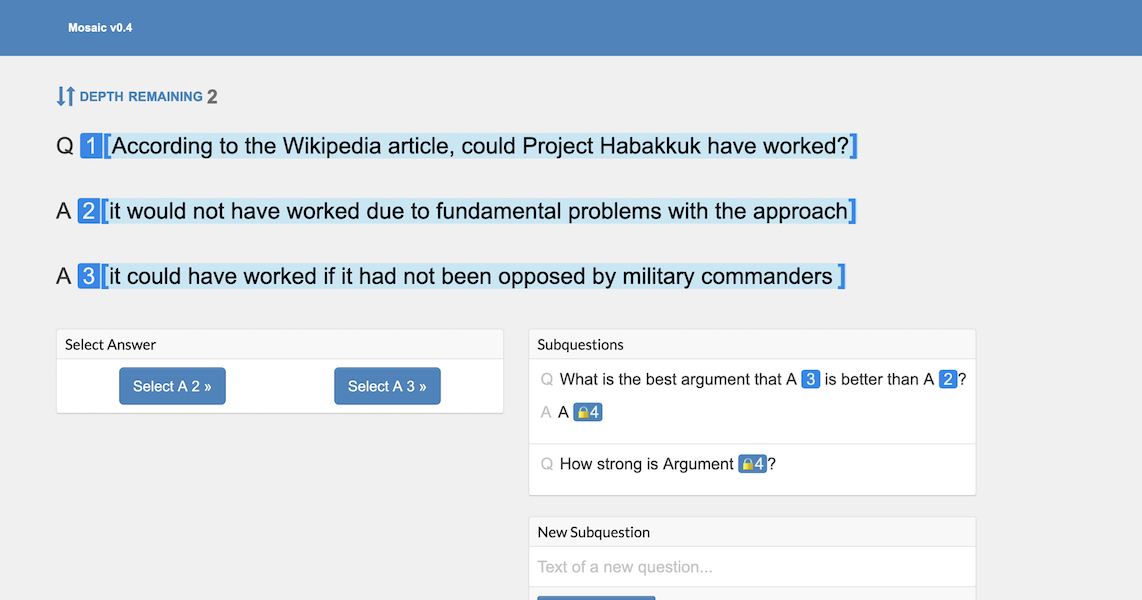Collapse pointer 3 in the second answer
The height and width of the screenshot is (600, 1142).
pyautogui.click(x=89, y=276)
